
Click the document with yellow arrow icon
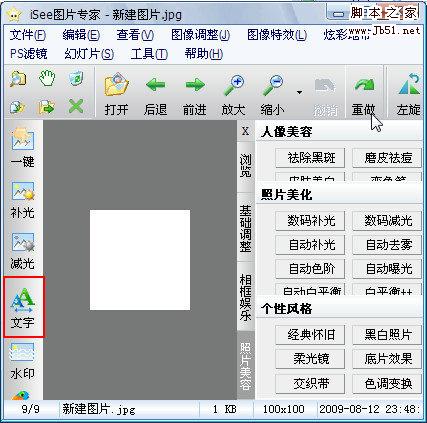point(18,107)
